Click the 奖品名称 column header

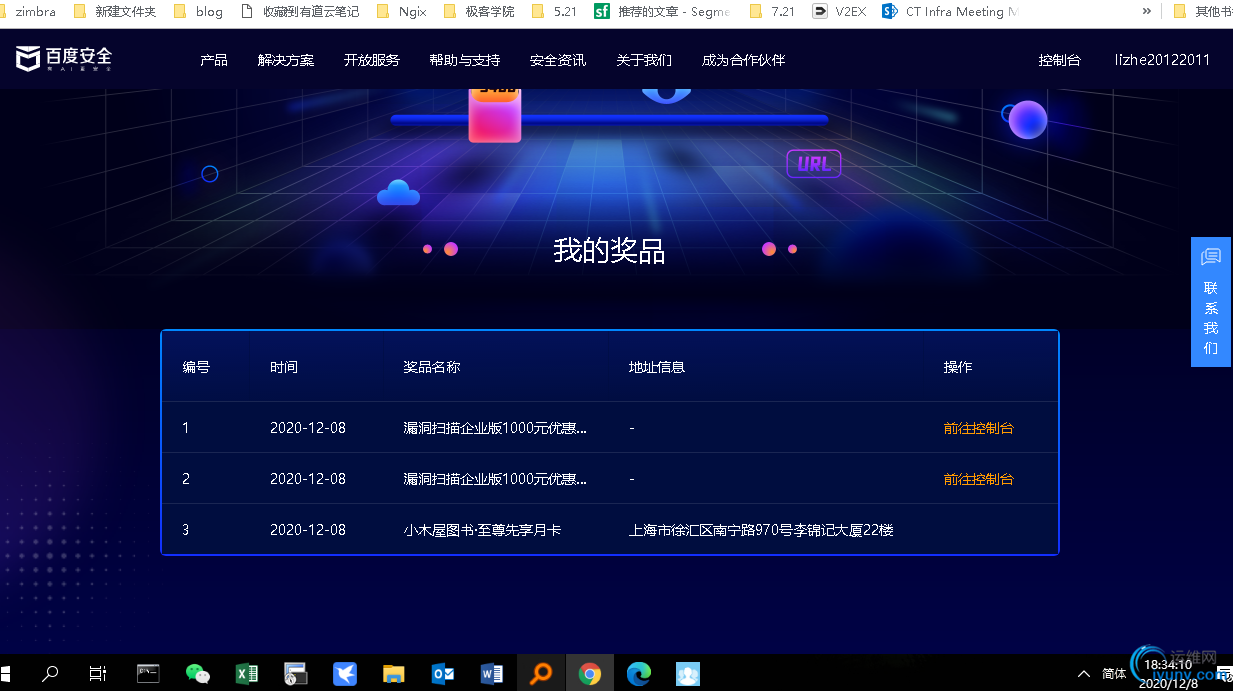431,367
